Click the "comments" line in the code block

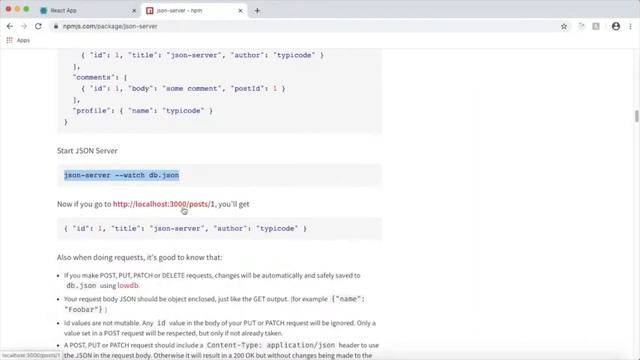pos(100,77)
